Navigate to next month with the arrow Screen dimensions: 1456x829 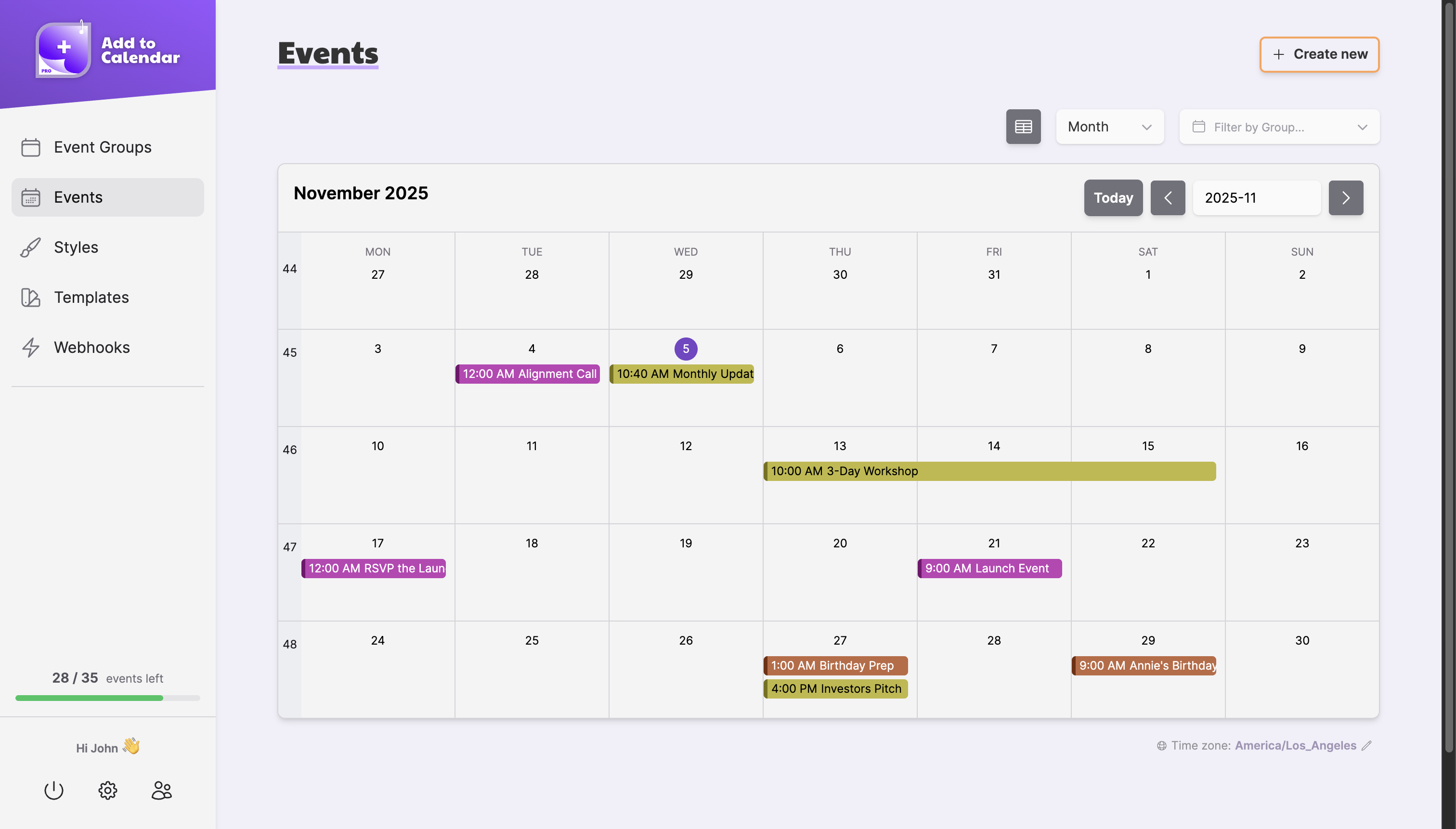(x=1346, y=197)
